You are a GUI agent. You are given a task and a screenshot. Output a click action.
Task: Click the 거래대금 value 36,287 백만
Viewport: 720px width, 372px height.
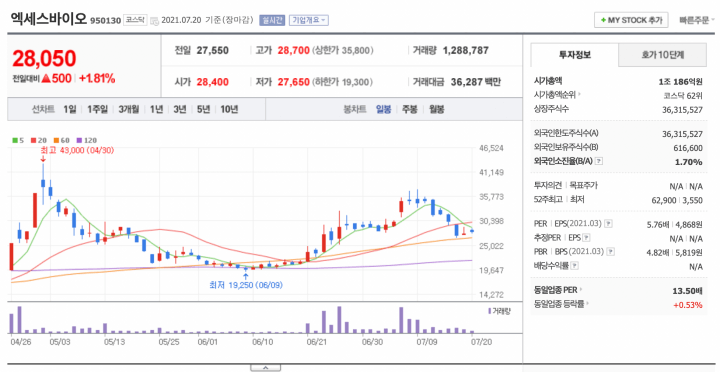pyautogui.click(x=475, y=82)
